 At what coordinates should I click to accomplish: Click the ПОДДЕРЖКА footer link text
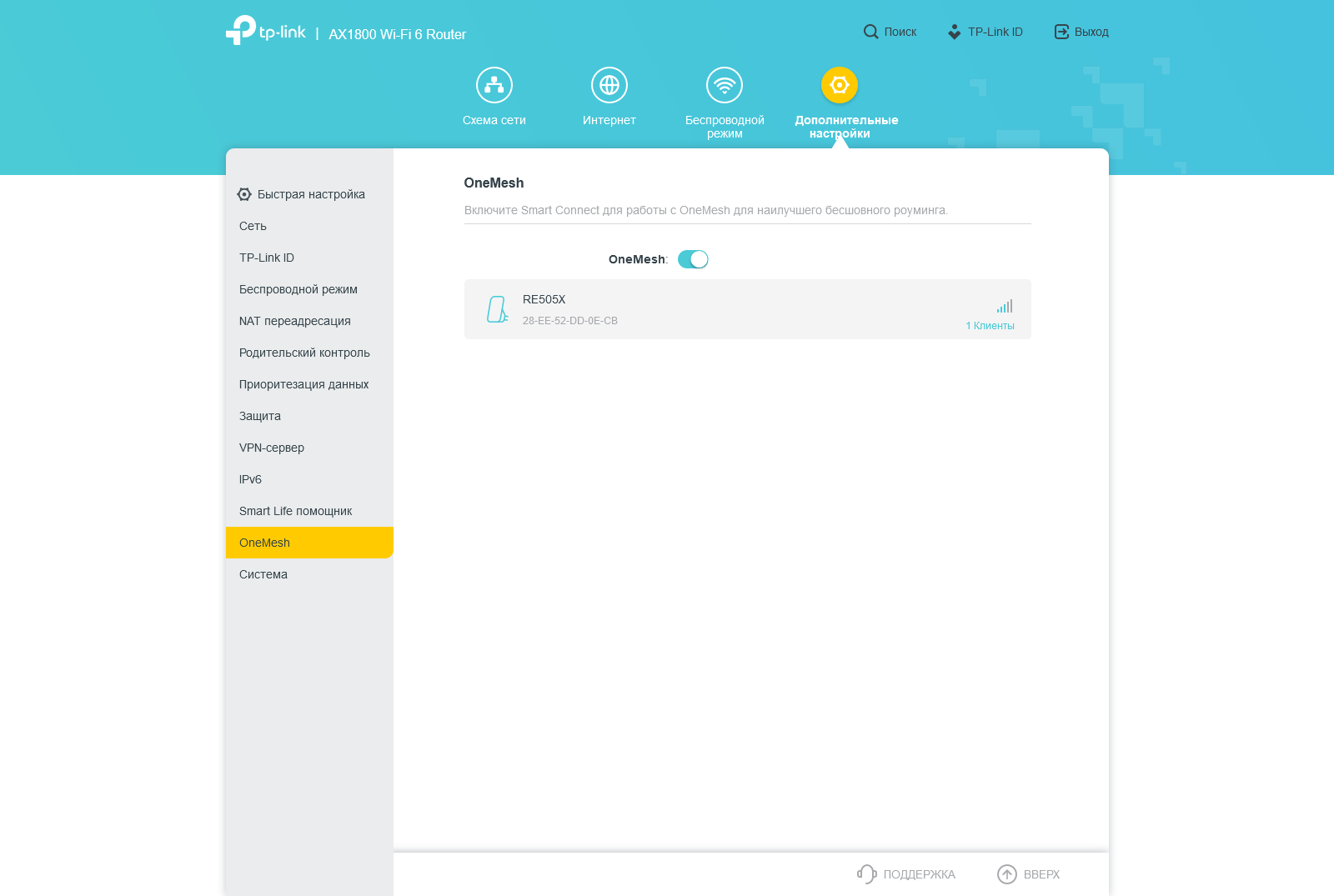(x=920, y=874)
